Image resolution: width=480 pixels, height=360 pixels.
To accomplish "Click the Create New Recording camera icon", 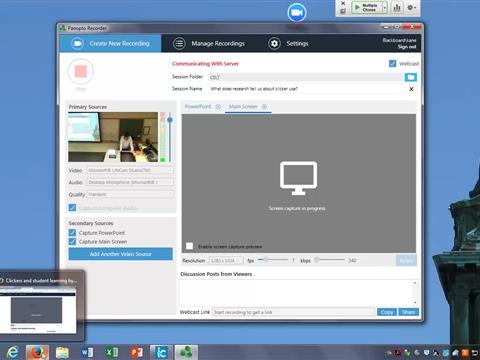I will coord(77,43).
